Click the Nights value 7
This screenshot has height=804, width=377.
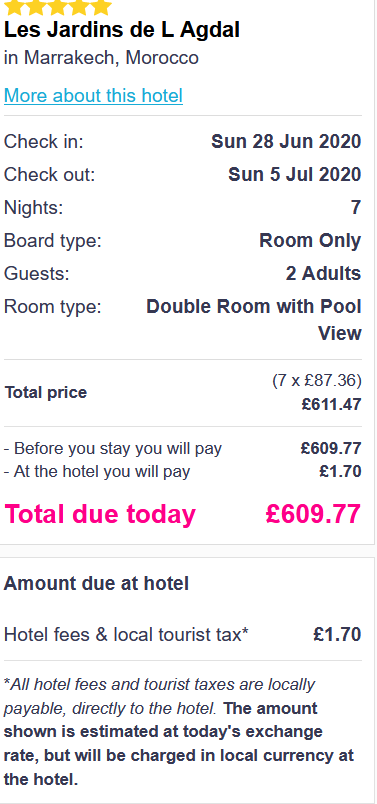click(356, 208)
